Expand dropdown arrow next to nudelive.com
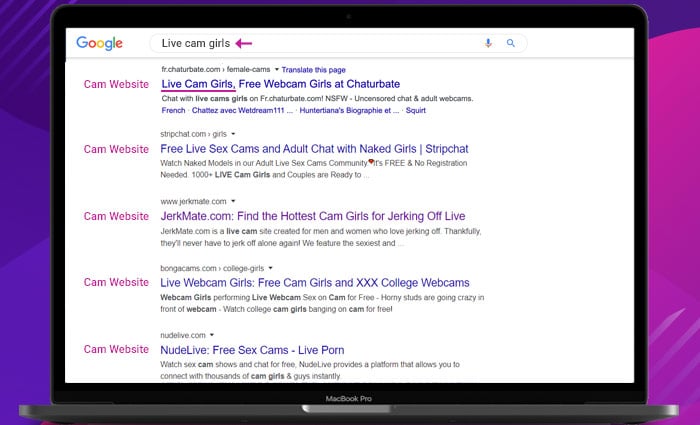The height and width of the screenshot is (425, 700). coord(212,335)
